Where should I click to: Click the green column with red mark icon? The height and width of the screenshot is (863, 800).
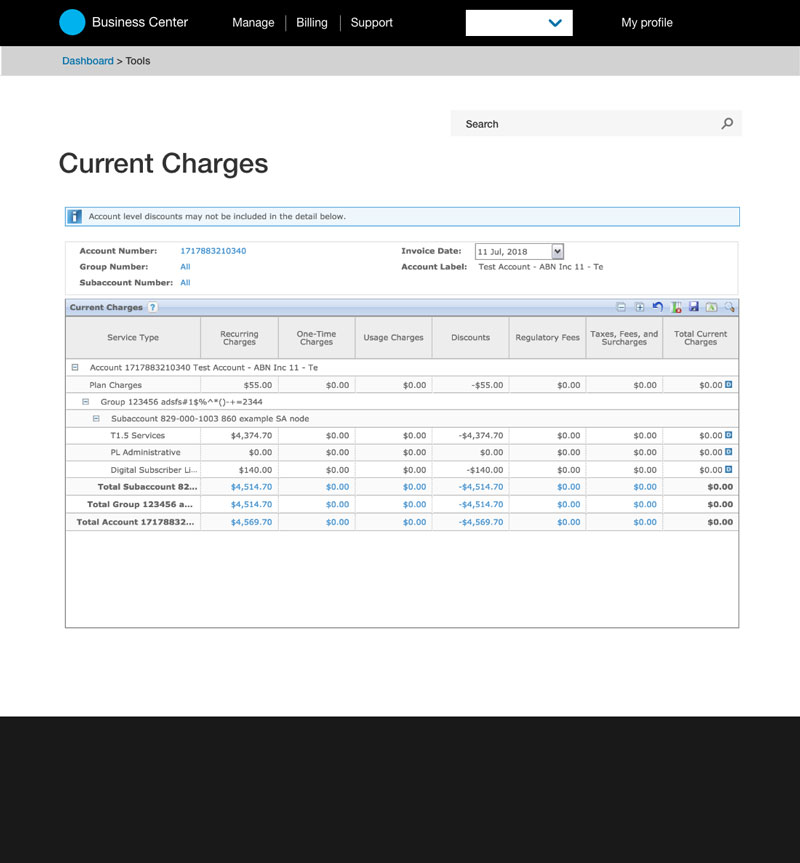click(676, 307)
